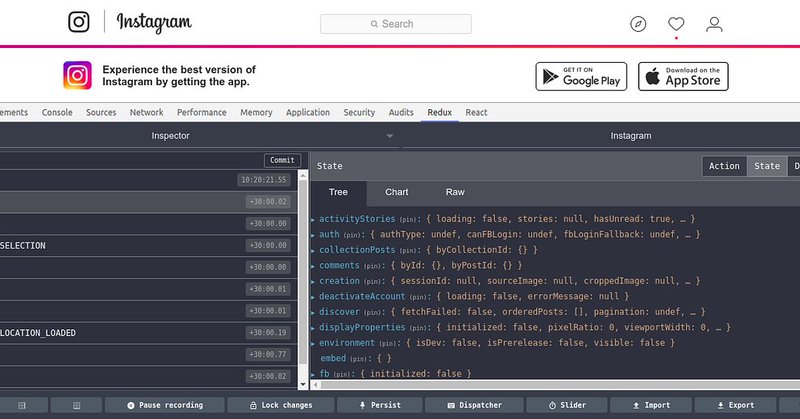Viewport: 800px width, 419px height.
Task: Click the state panel horizontal scrollbar
Action: (559, 384)
